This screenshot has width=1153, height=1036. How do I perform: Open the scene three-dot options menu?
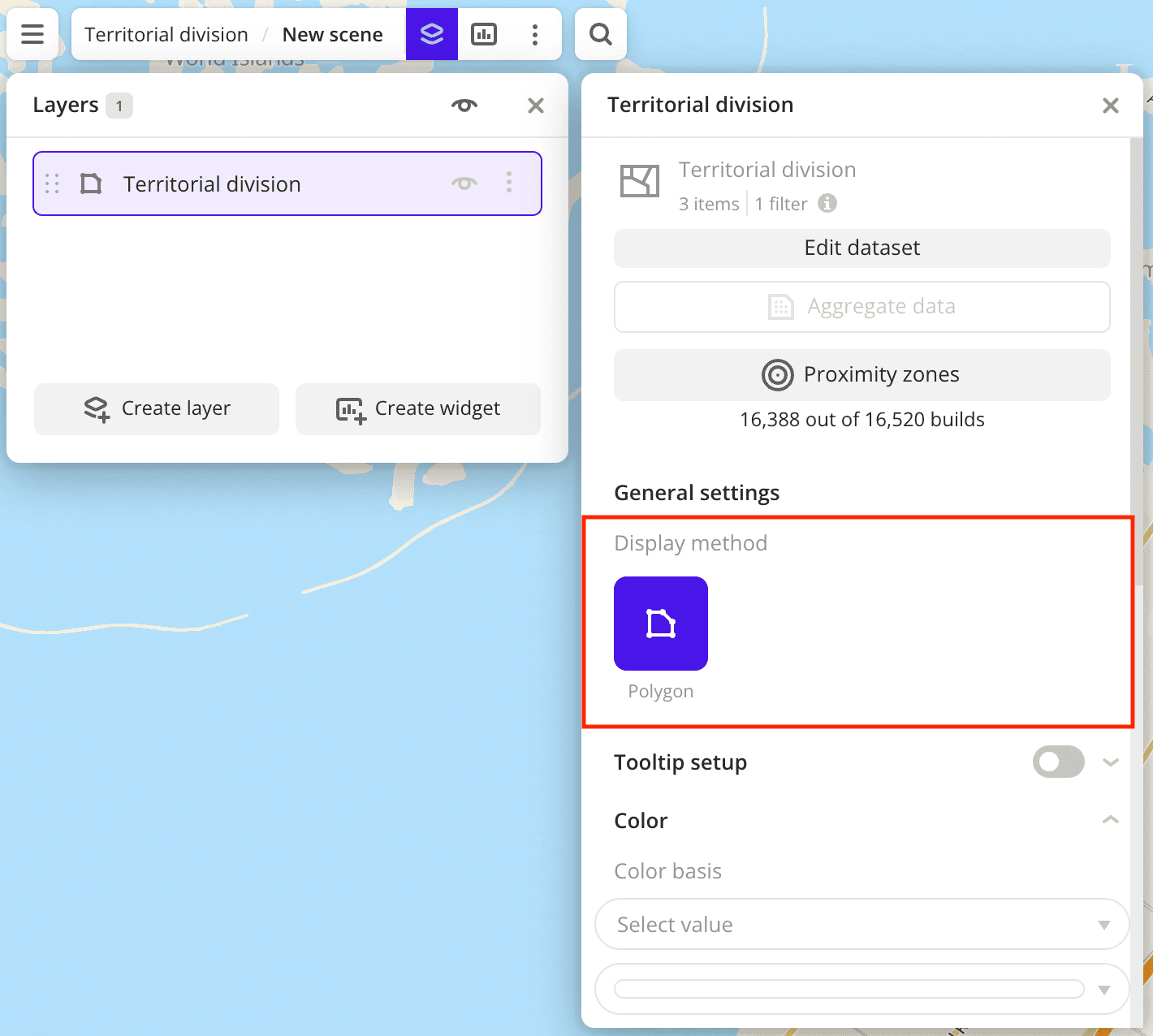(x=534, y=34)
